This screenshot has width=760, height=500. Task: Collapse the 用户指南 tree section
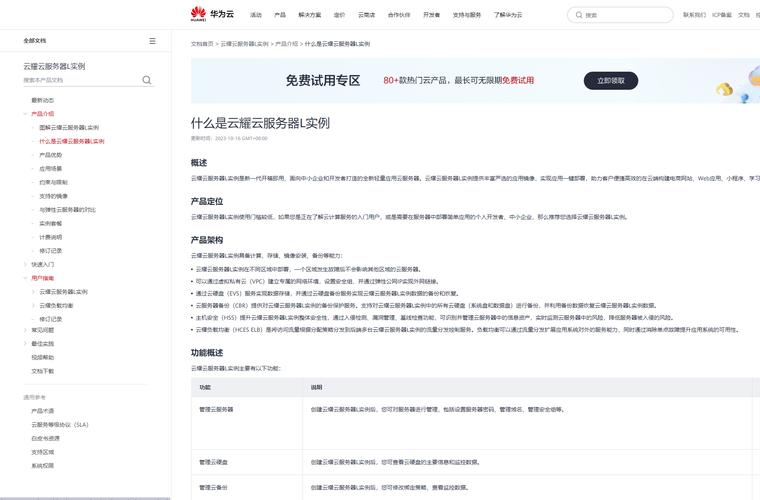click(25, 278)
